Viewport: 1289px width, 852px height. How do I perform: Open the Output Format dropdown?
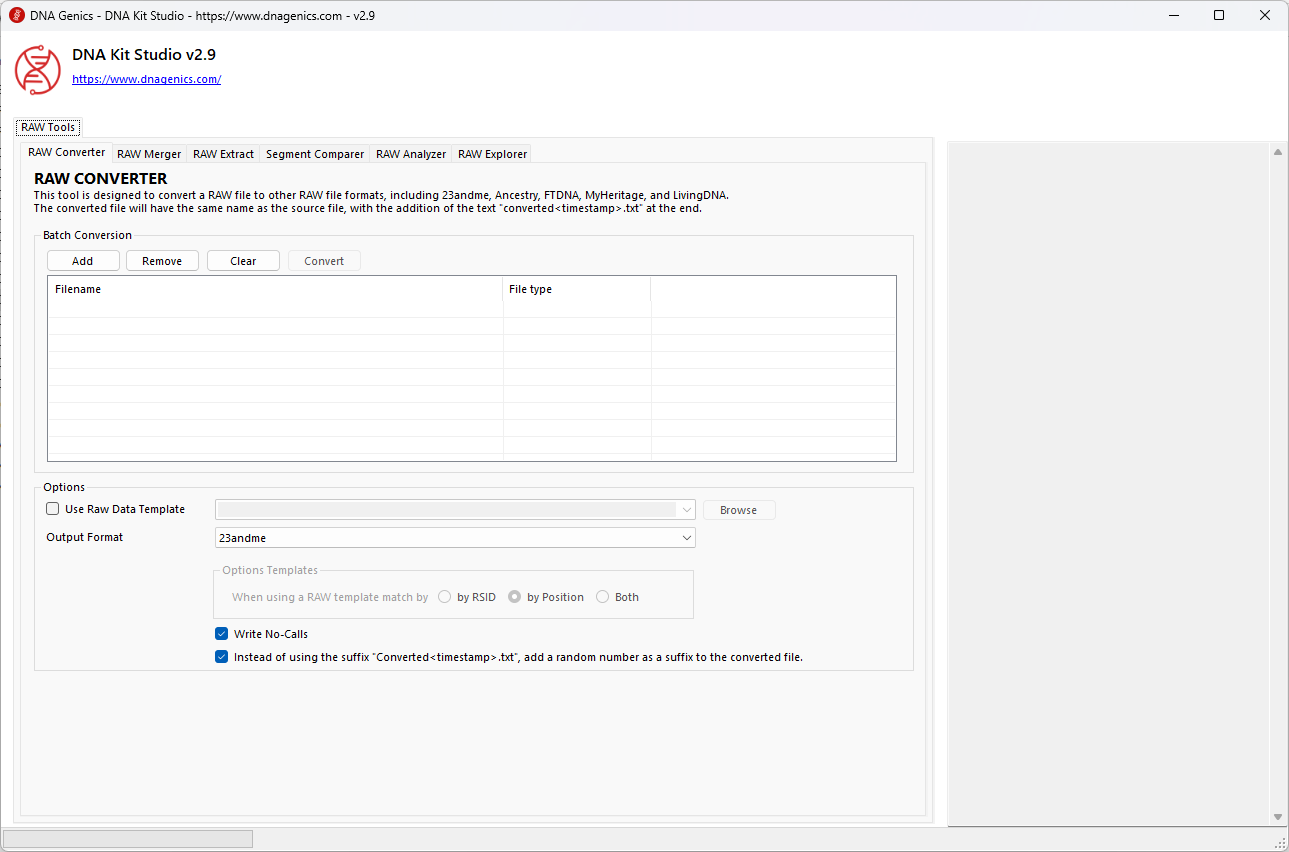[x=455, y=538]
